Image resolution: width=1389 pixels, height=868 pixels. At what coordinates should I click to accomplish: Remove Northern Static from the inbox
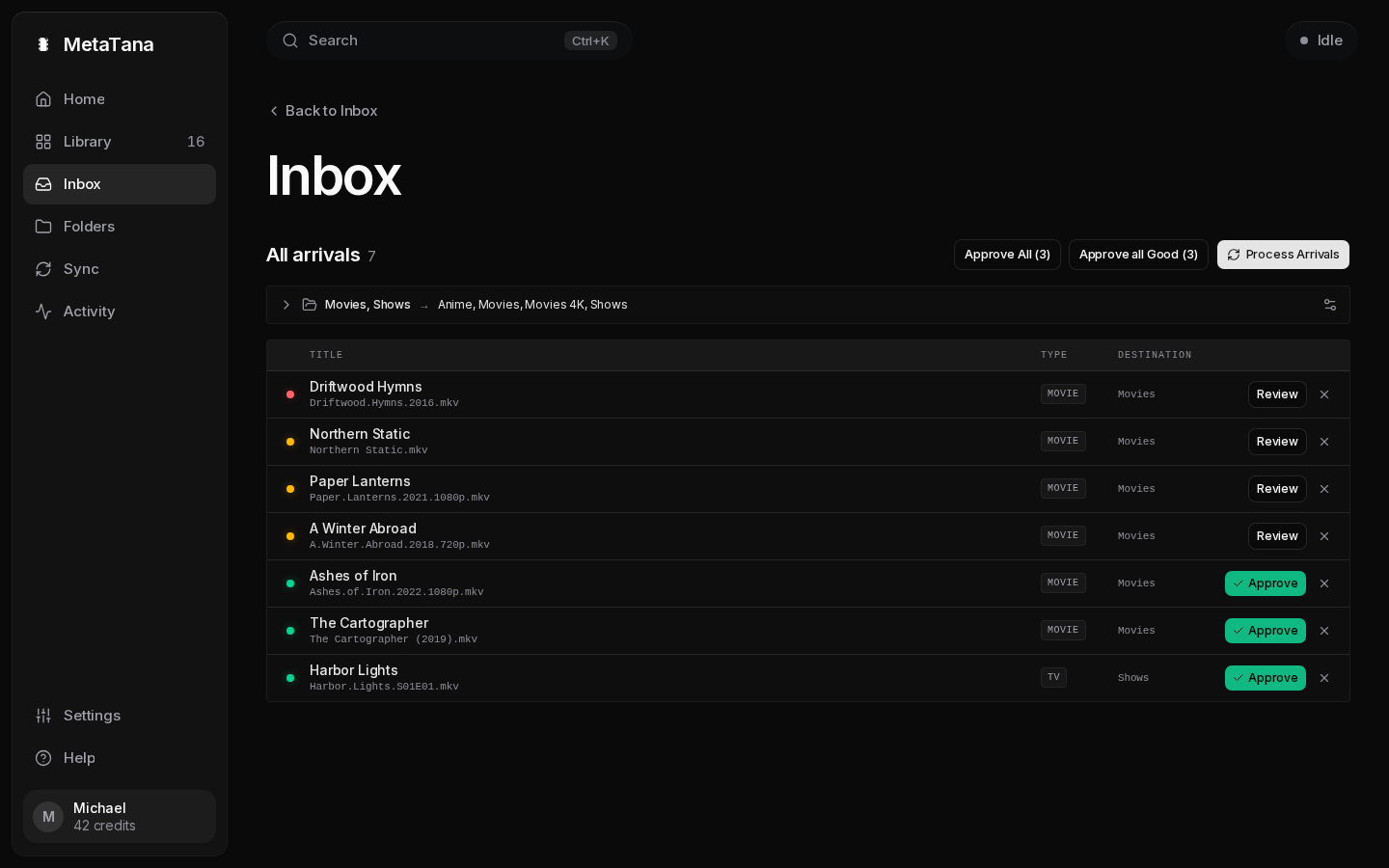pyautogui.click(x=1324, y=442)
